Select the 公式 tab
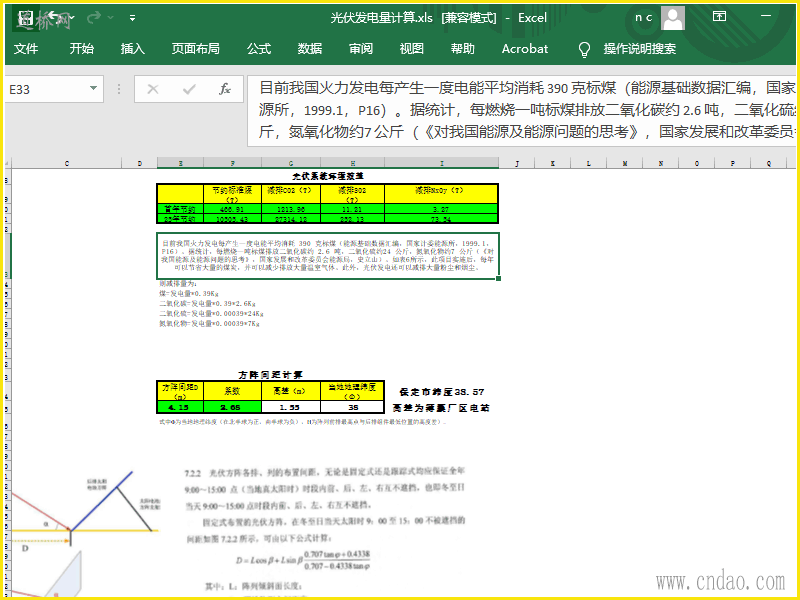The image size is (800, 600). (x=259, y=48)
